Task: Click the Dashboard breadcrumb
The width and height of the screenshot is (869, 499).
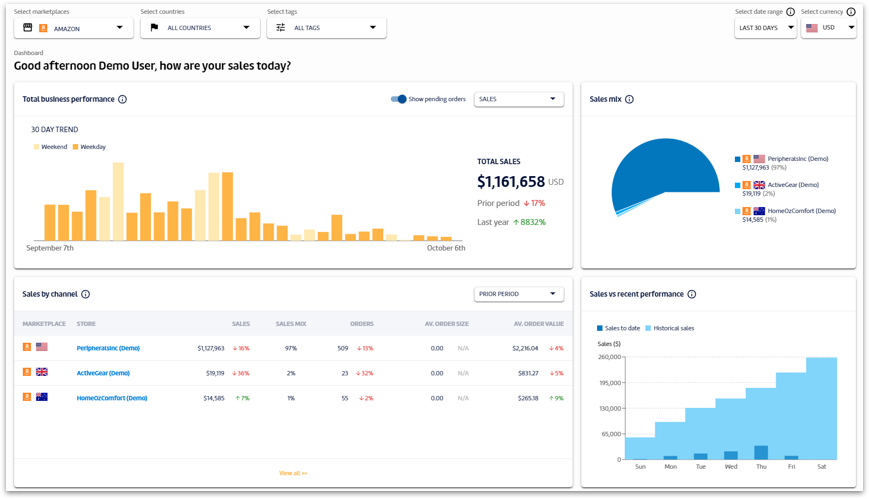Action: coord(28,53)
